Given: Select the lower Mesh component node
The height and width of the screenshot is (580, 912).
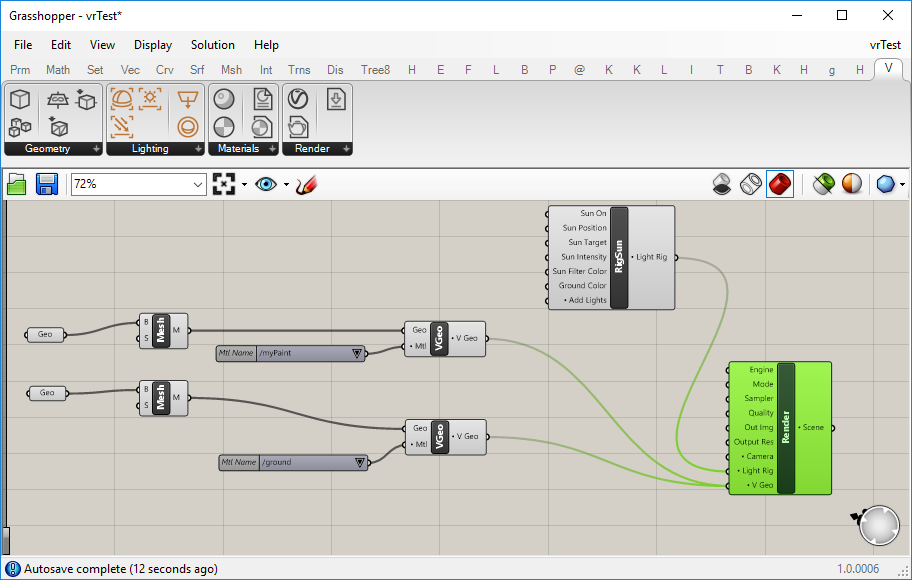Looking at the screenshot, I should point(161,398).
